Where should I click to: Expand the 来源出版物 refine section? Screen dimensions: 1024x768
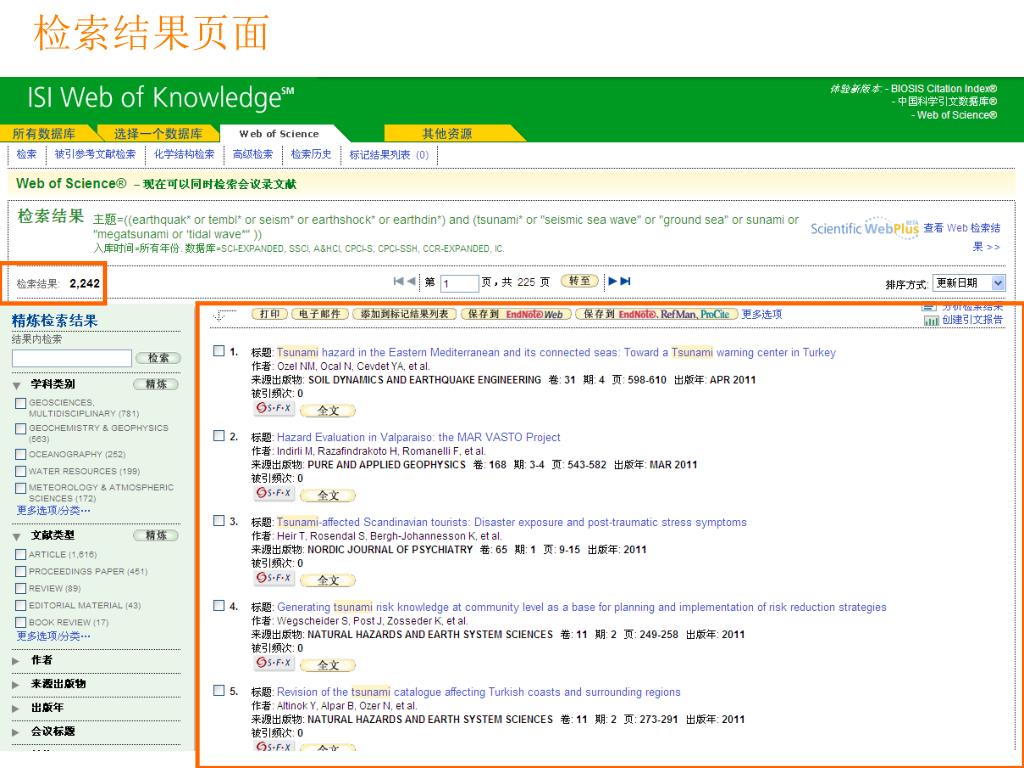click(x=16, y=685)
